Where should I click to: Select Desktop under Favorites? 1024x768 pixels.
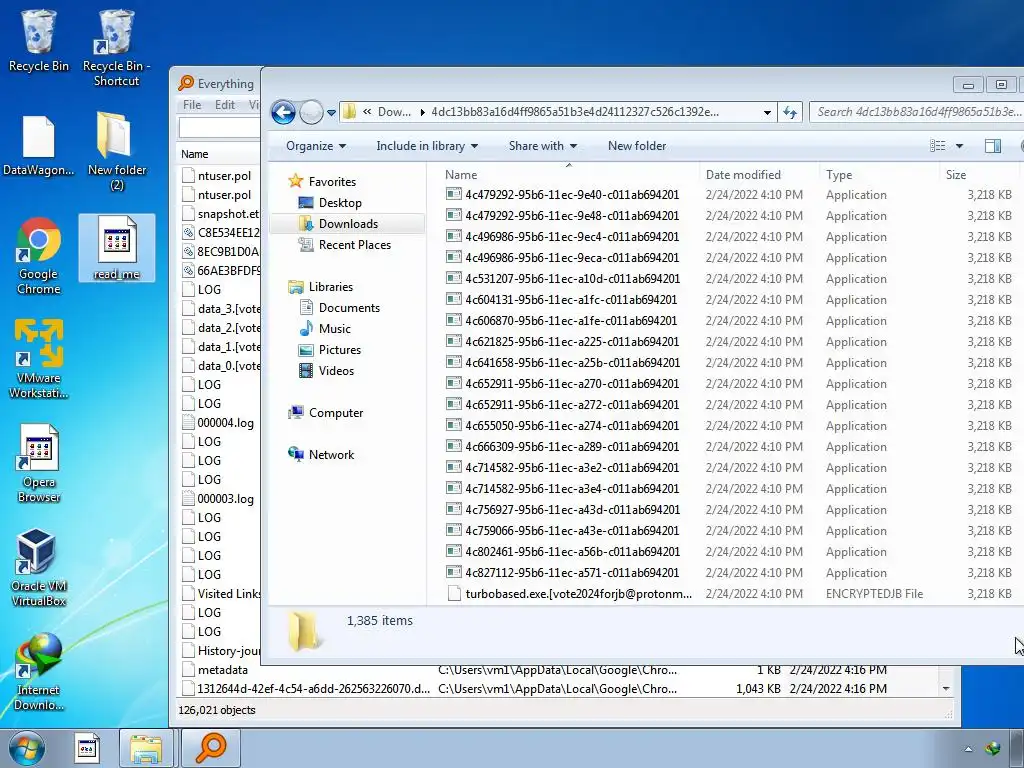click(x=340, y=202)
